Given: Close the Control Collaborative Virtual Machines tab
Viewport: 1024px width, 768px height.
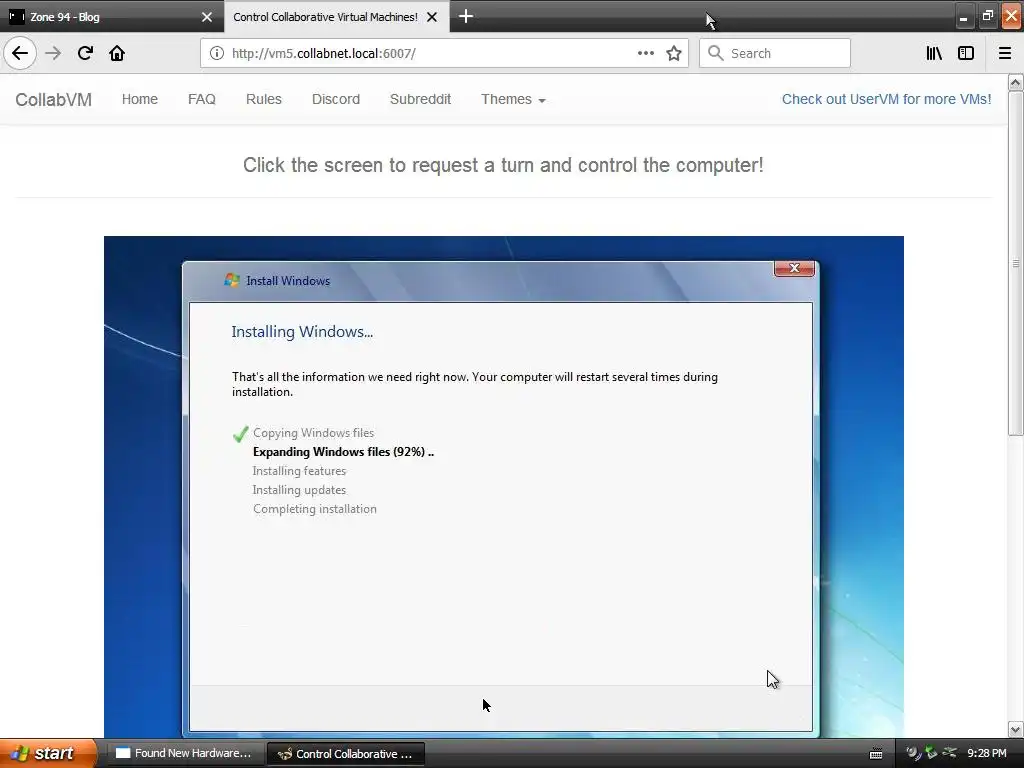Looking at the screenshot, I should 432,17.
